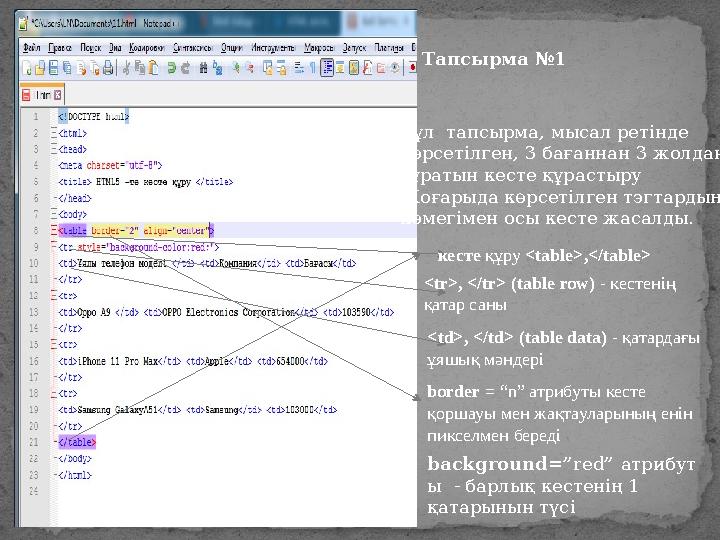Select the htm document tab

(x=42, y=95)
